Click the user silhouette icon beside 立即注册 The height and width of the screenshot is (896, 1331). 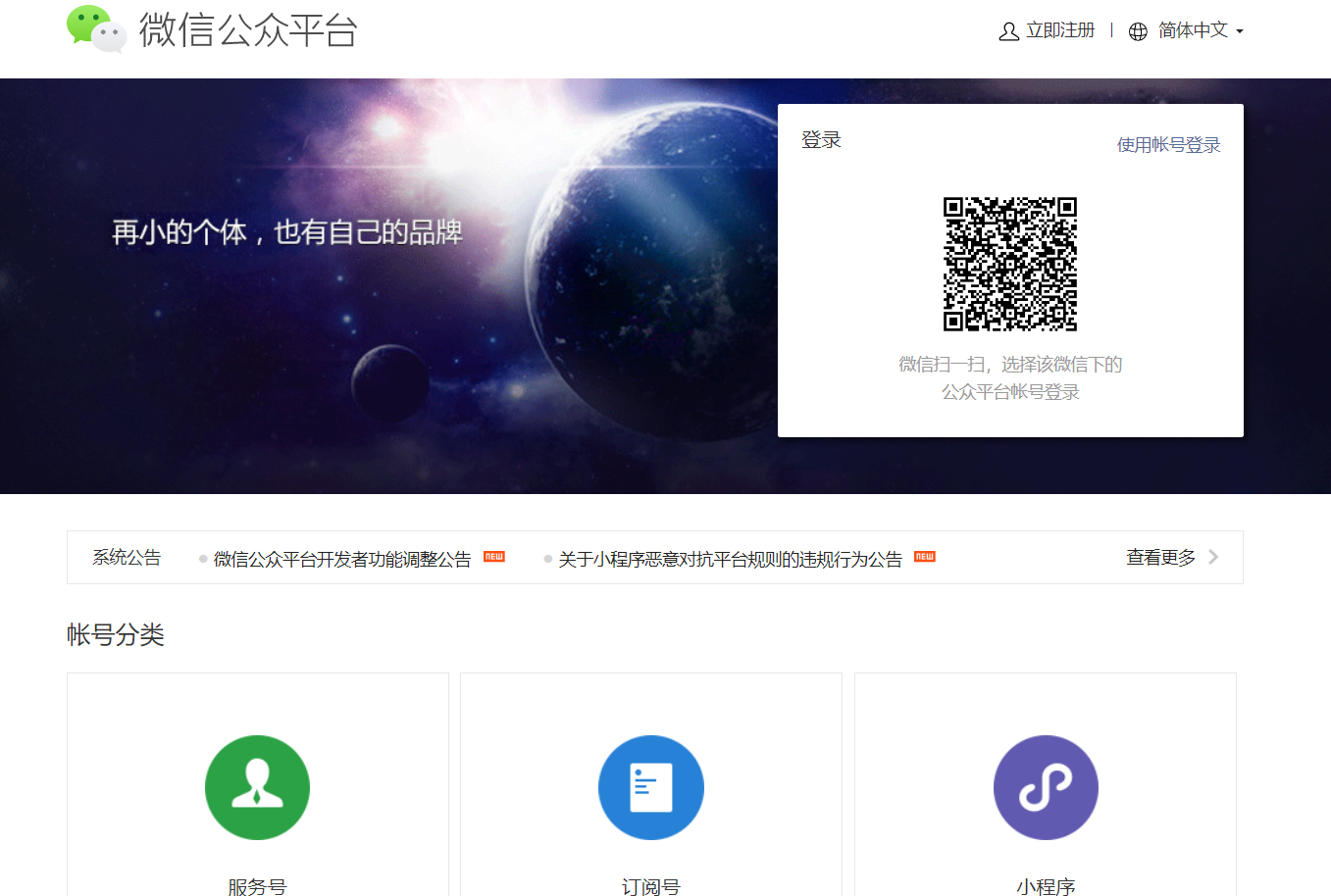(x=1008, y=31)
